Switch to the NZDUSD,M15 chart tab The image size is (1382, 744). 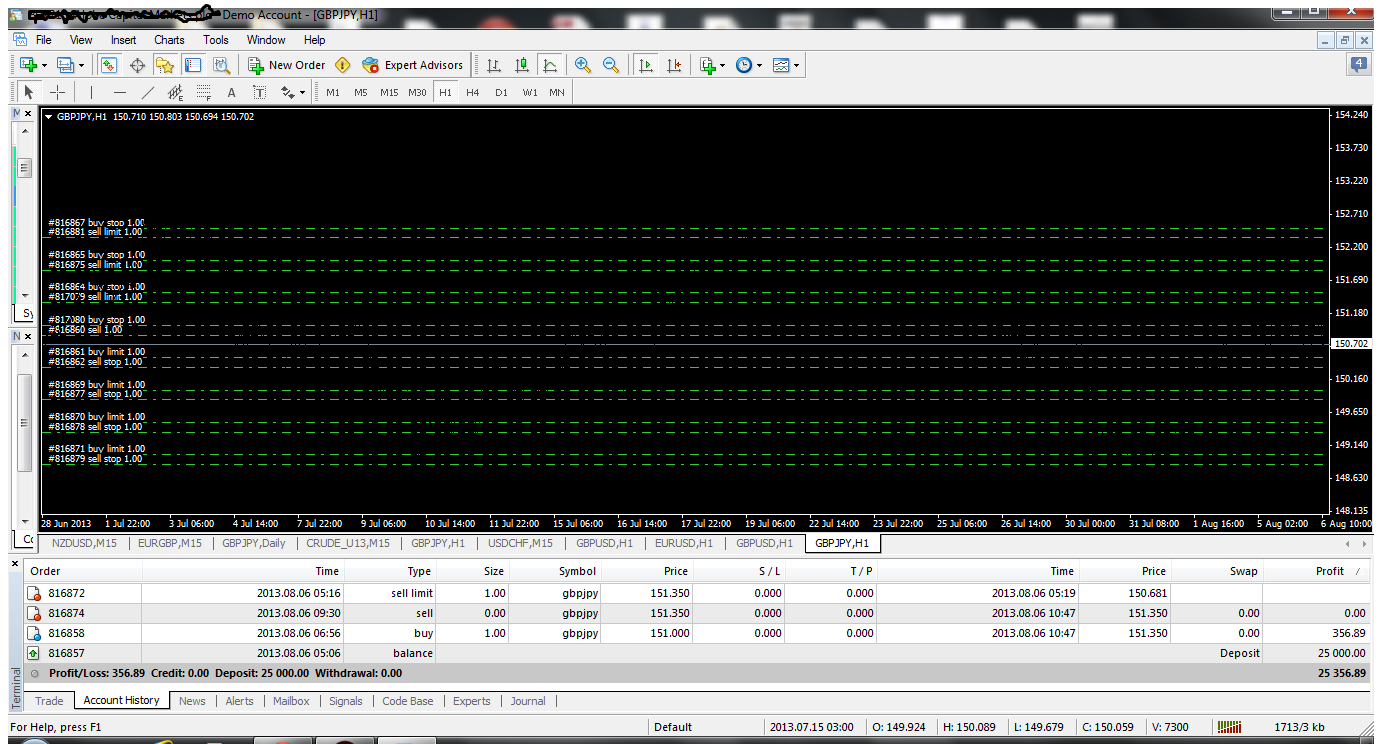(x=84, y=543)
